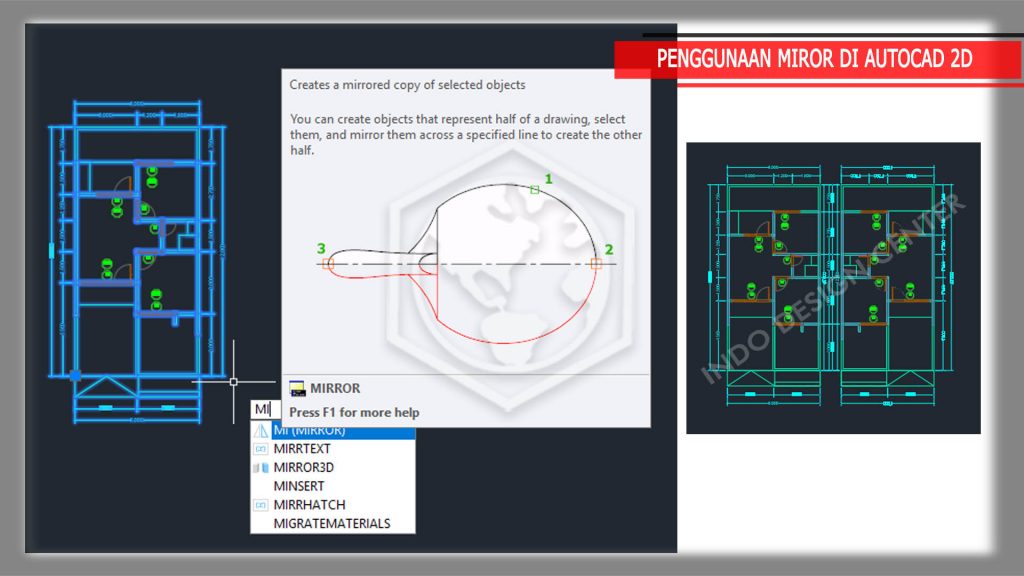The height and width of the screenshot is (576, 1024).
Task: Click mirror point 2 marker in illustration
Action: tap(596, 263)
